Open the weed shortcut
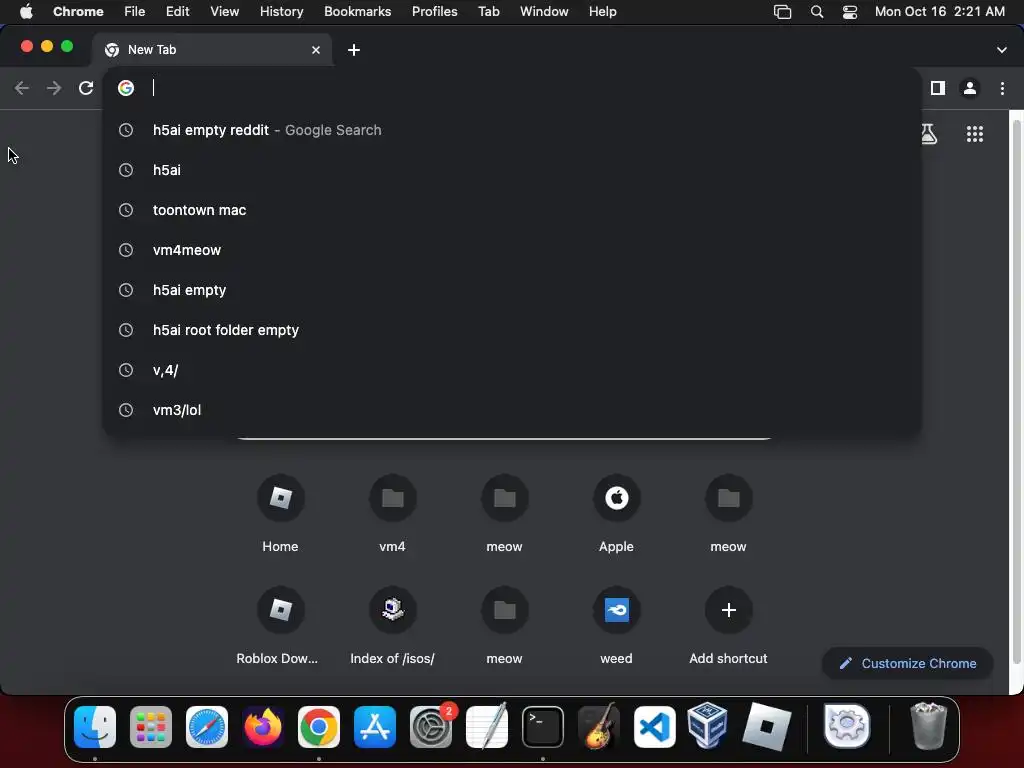The width and height of the screenshot is (1024, 768). point(616,610)
